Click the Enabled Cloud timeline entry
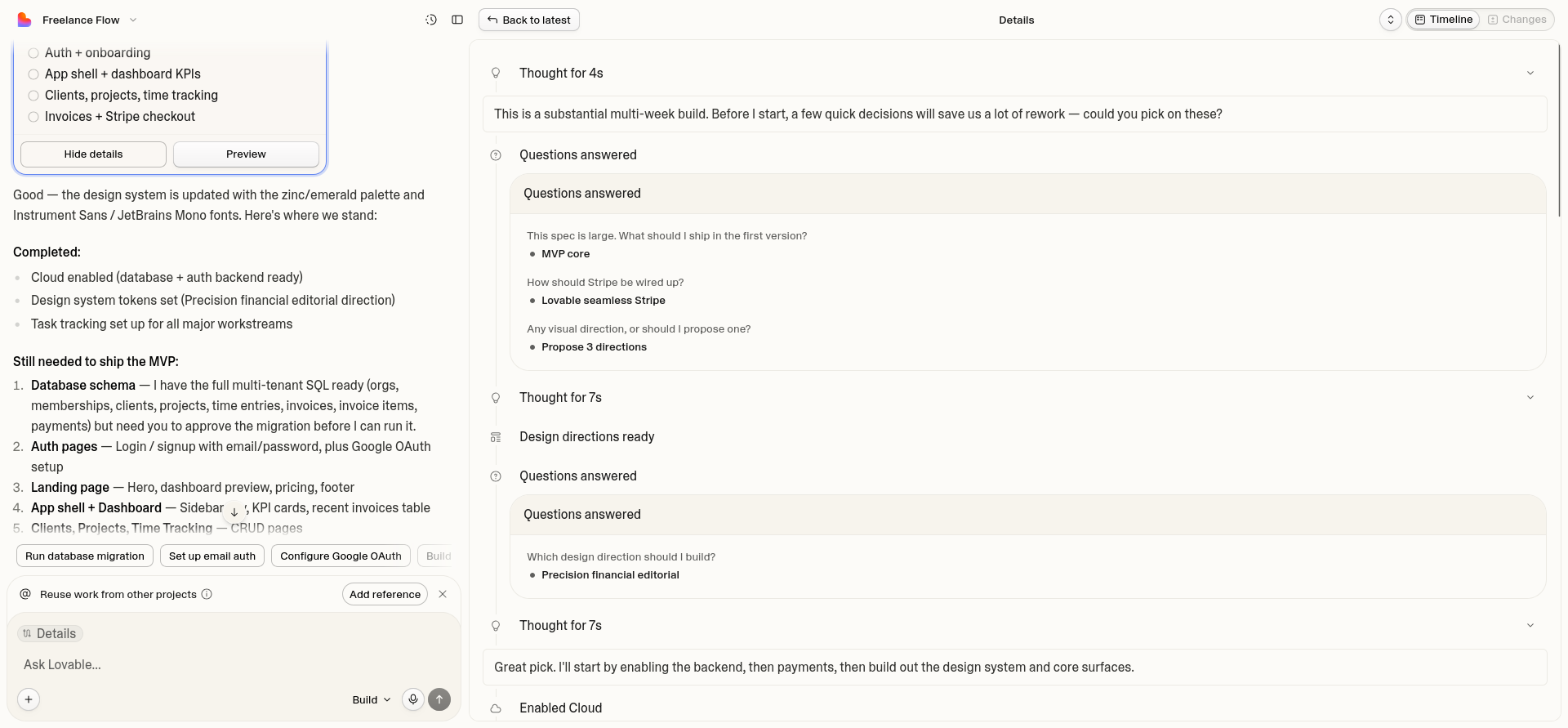This screenshot has height=728, width=1568. 561,708
